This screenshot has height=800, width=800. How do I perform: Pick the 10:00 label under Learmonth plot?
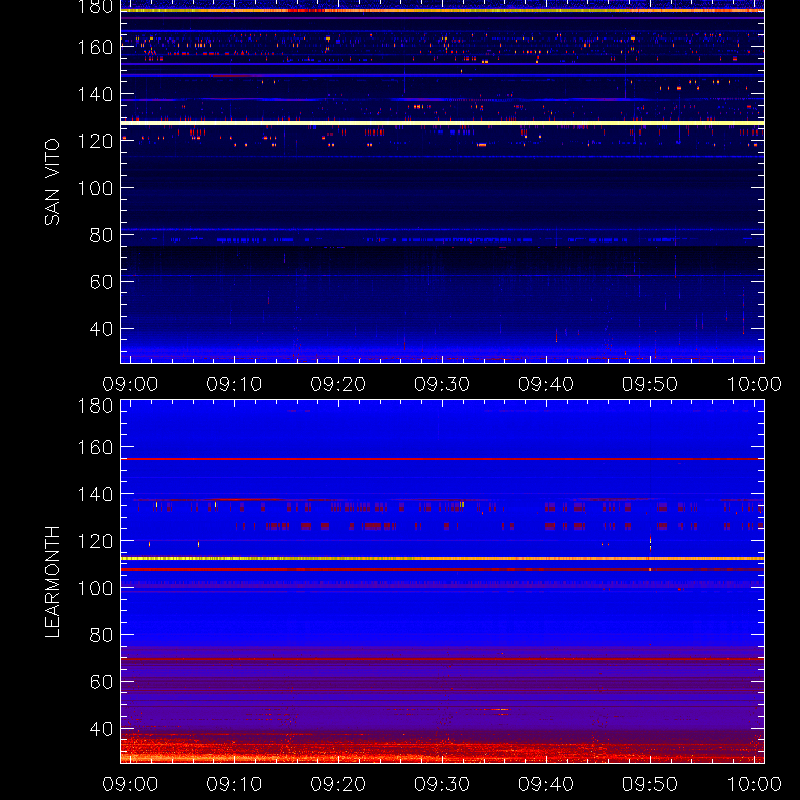754,784
